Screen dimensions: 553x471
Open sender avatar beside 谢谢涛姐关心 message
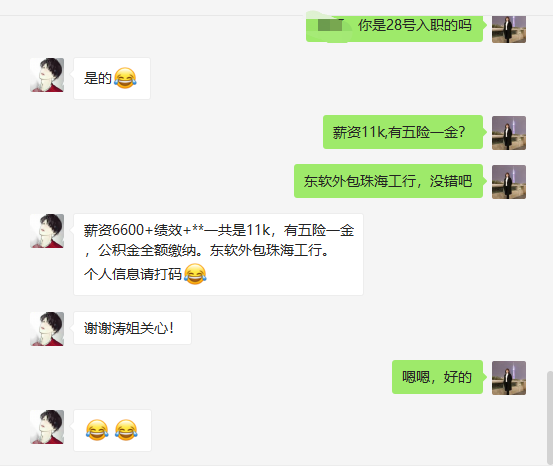[x=47, y=329]
